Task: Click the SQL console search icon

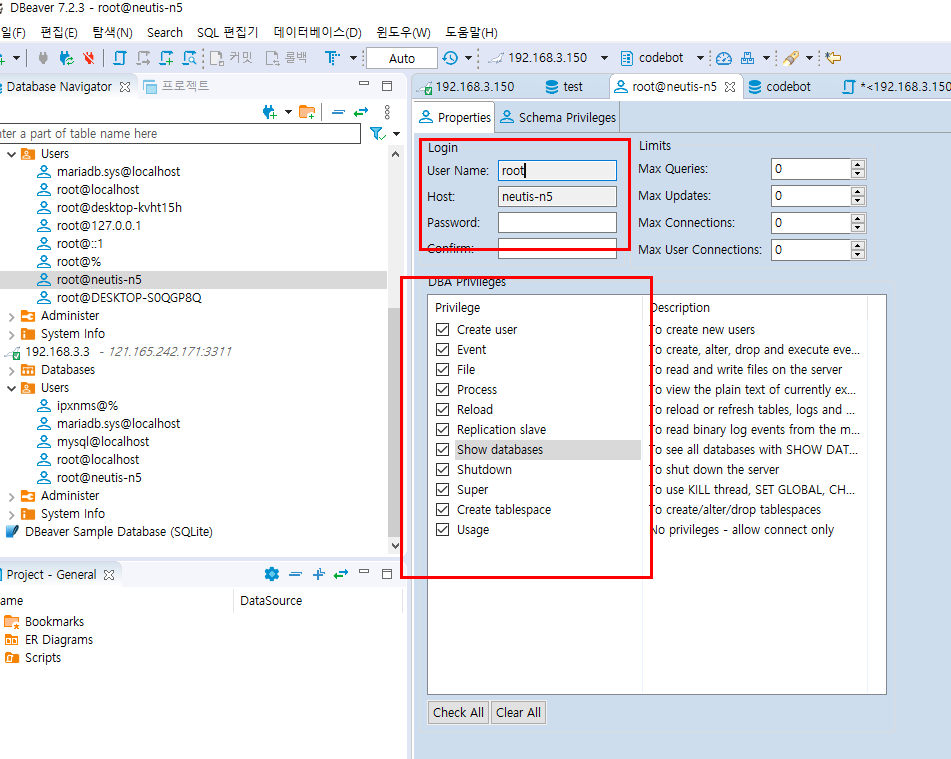Action: click(x=189, y=58)
